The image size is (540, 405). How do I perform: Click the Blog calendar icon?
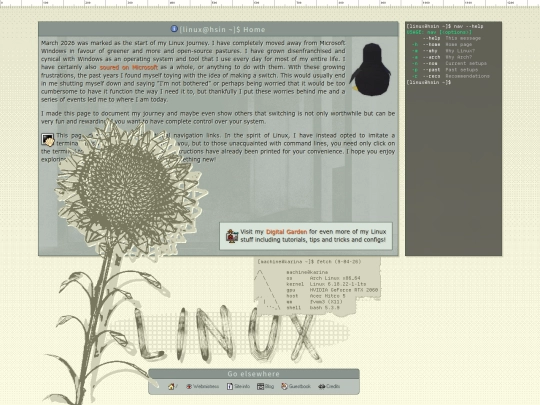point(260,386)
